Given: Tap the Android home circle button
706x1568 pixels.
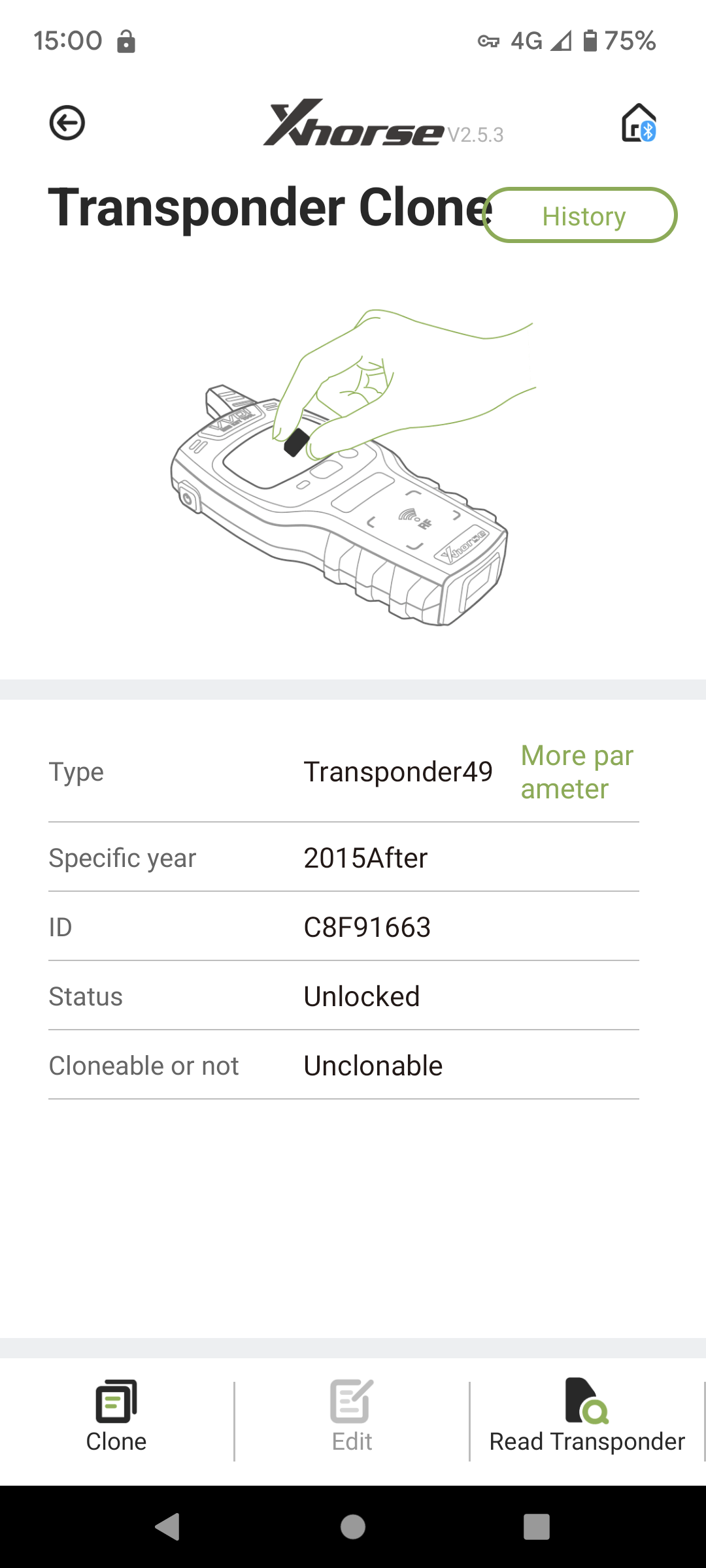Looking at the screenshot, I should pos(353,1527).
